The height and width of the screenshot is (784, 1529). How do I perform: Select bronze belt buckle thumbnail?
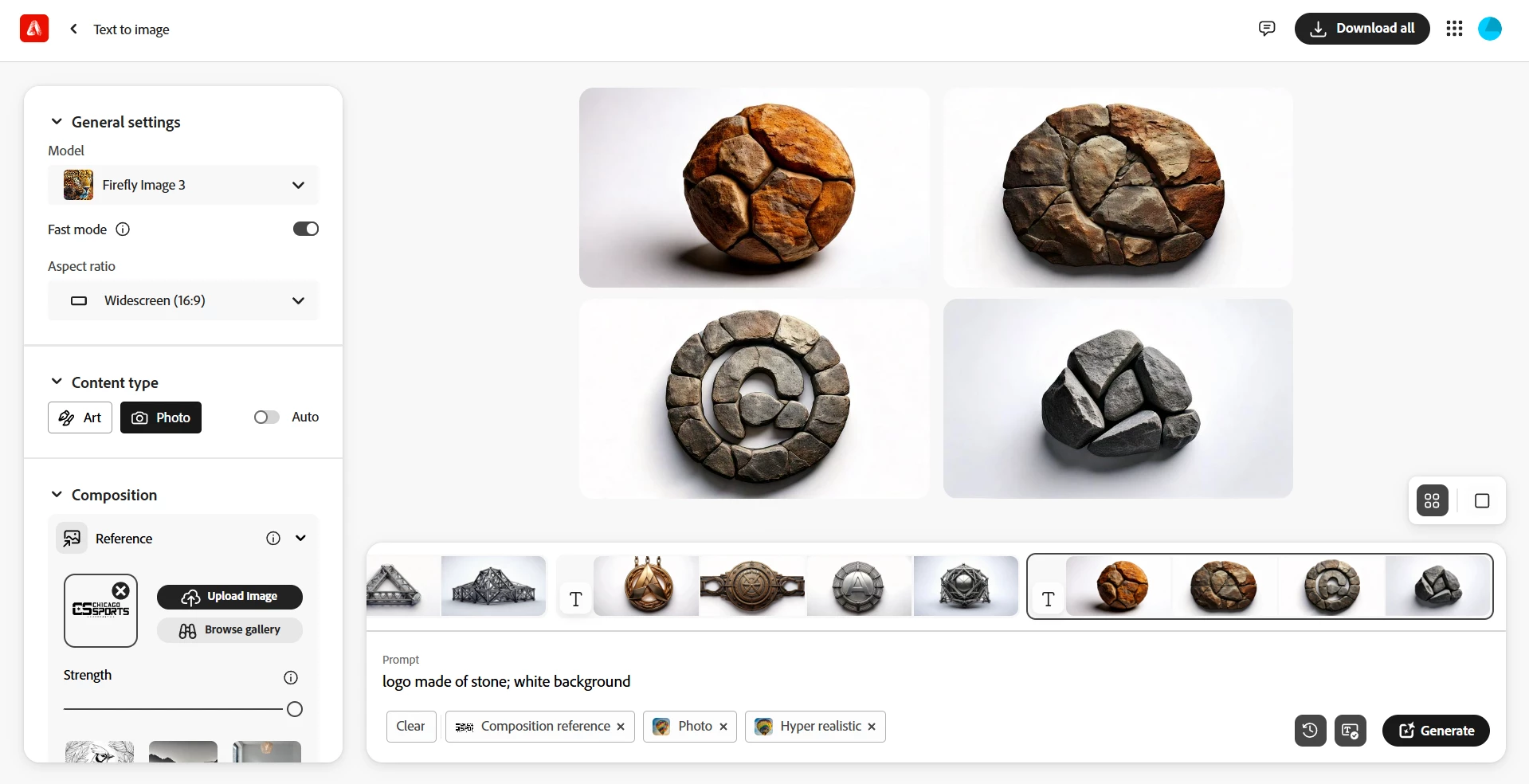(x=753, y=586)
